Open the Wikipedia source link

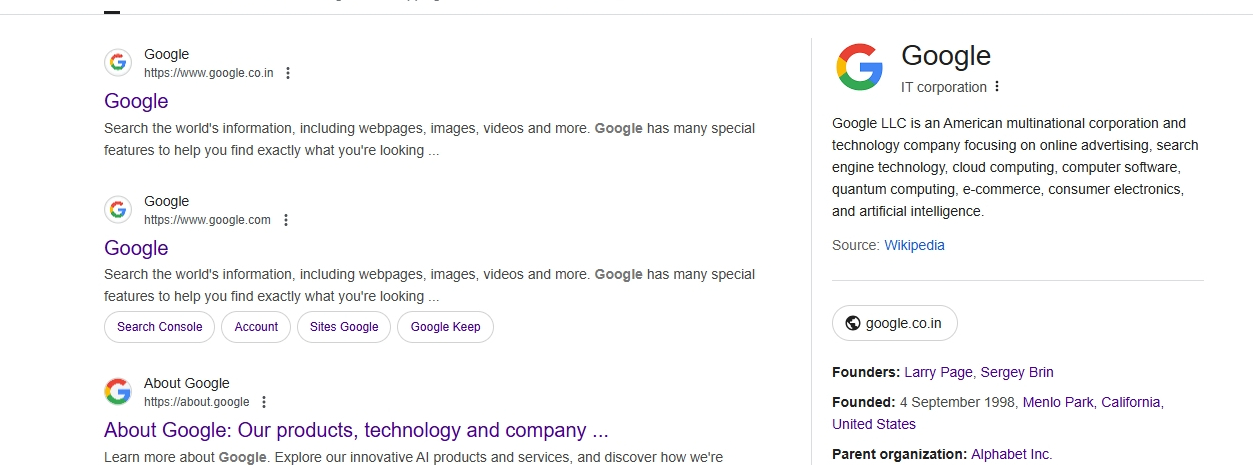point(914,245)
